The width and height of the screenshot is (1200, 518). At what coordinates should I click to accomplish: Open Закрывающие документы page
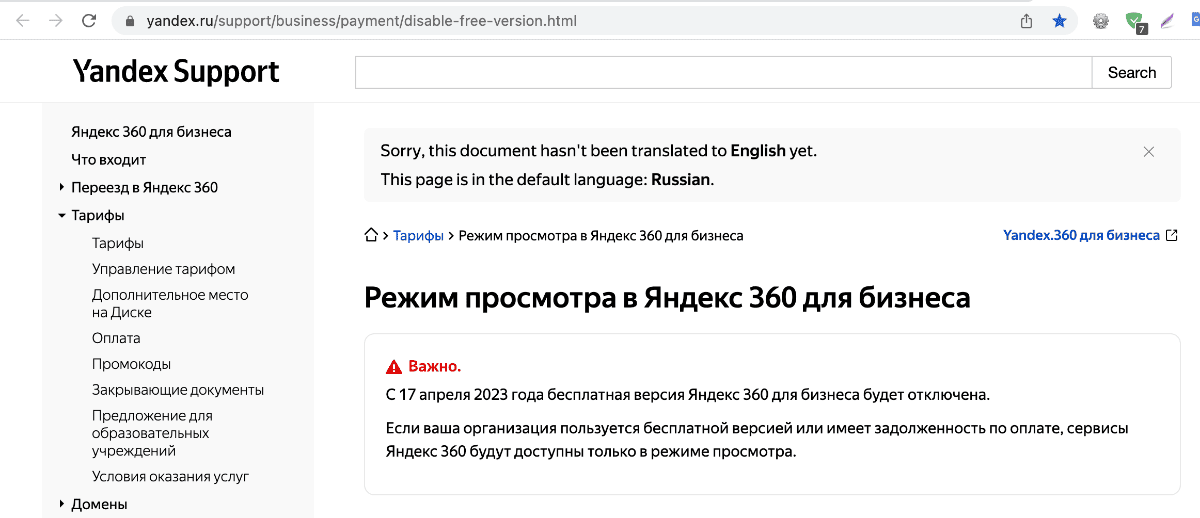click(178, 390)
